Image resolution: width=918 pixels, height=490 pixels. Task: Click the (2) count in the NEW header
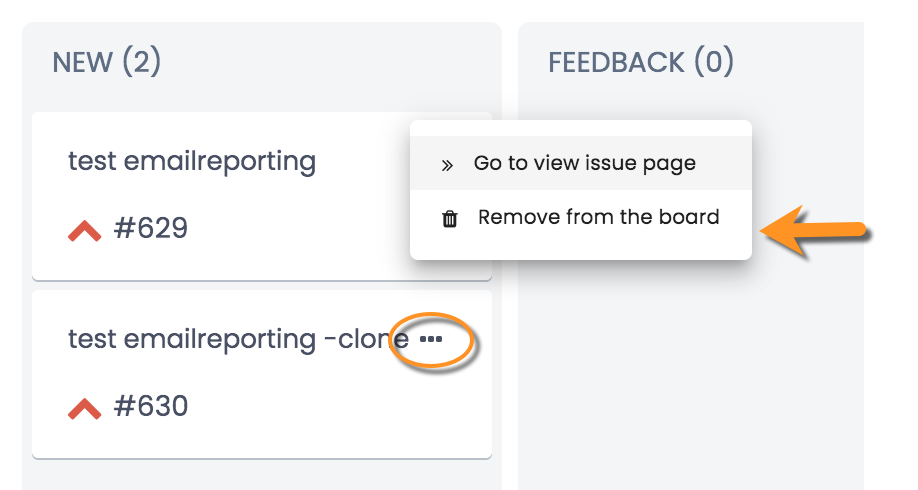pyautogui.click(x=142, y=61)
